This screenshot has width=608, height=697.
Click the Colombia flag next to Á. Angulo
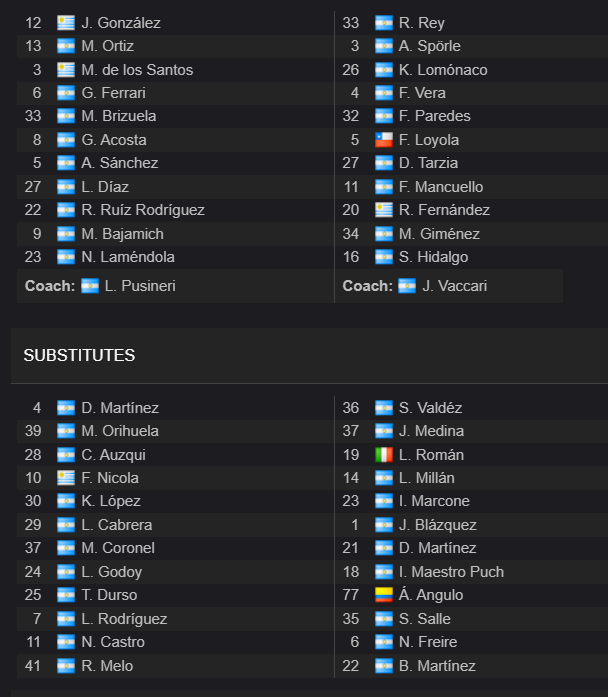(384, 595)
